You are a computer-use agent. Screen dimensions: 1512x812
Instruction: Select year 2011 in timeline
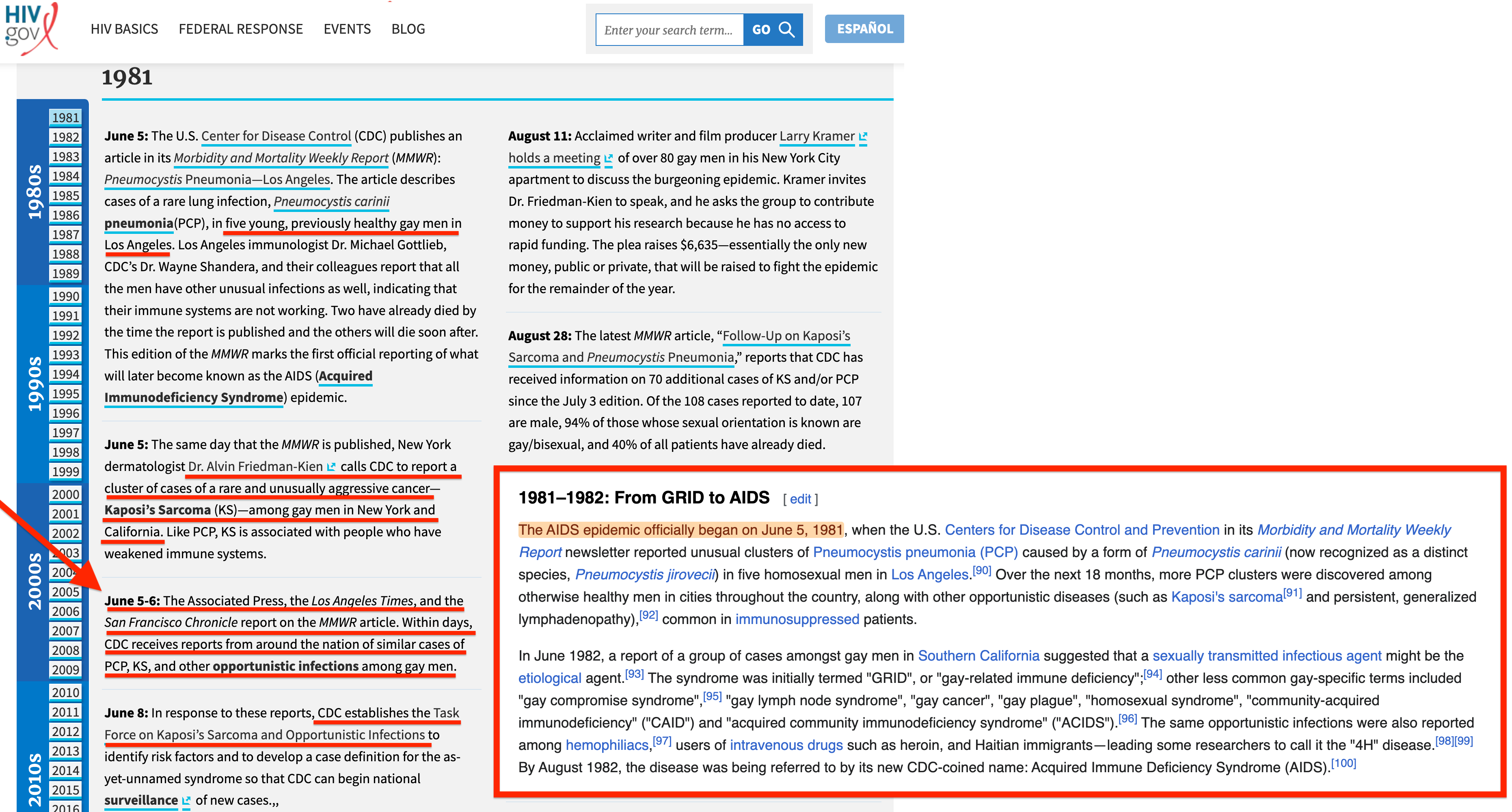[65, 712]
